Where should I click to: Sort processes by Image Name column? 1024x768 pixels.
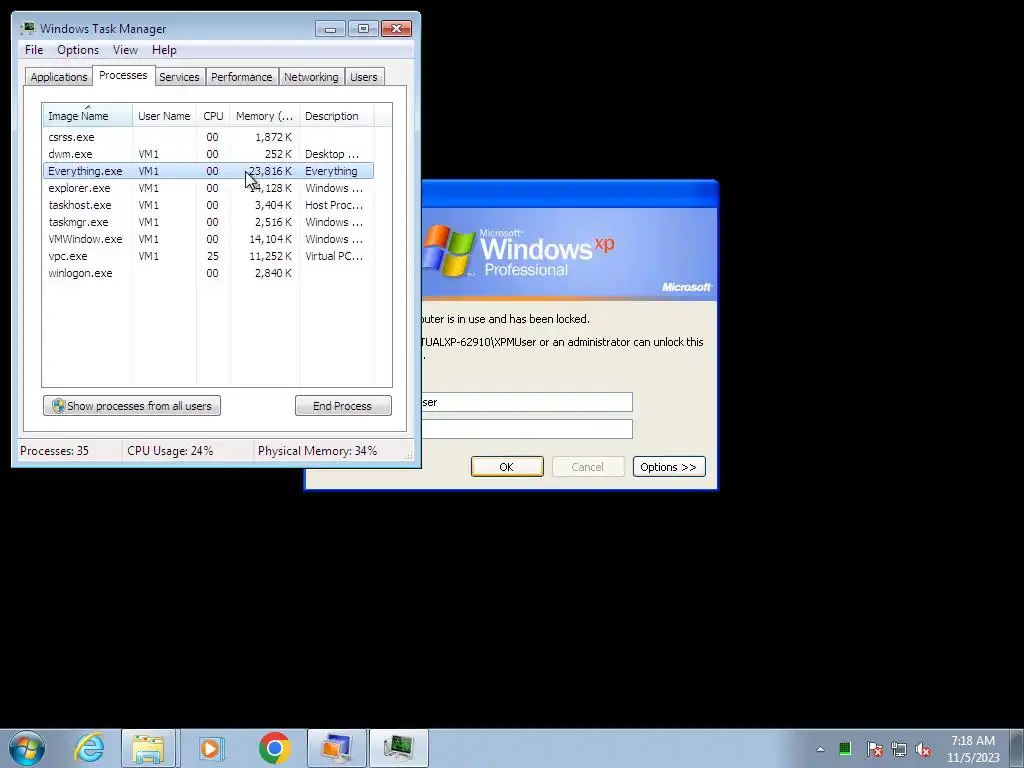click(88, 116)
